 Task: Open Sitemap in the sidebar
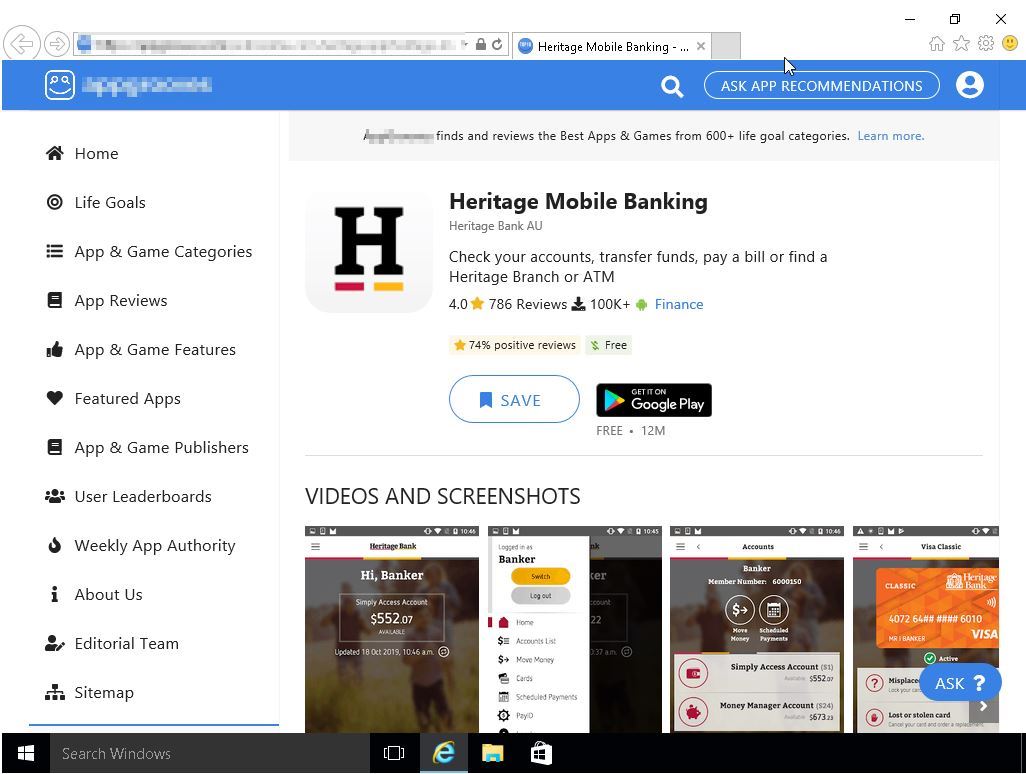coord(104,693)
